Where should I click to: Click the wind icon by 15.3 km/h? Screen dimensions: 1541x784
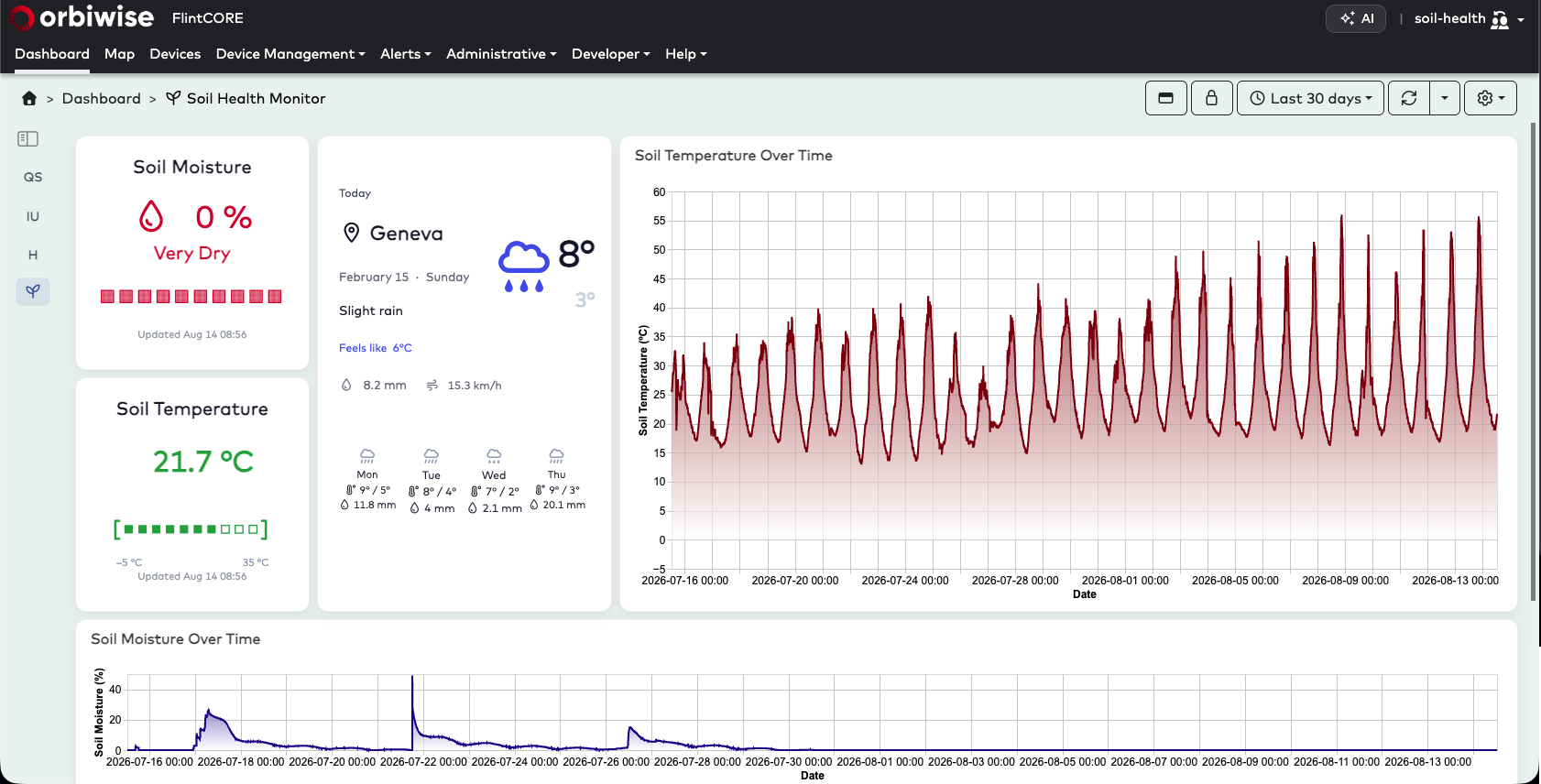coord(432,386)
